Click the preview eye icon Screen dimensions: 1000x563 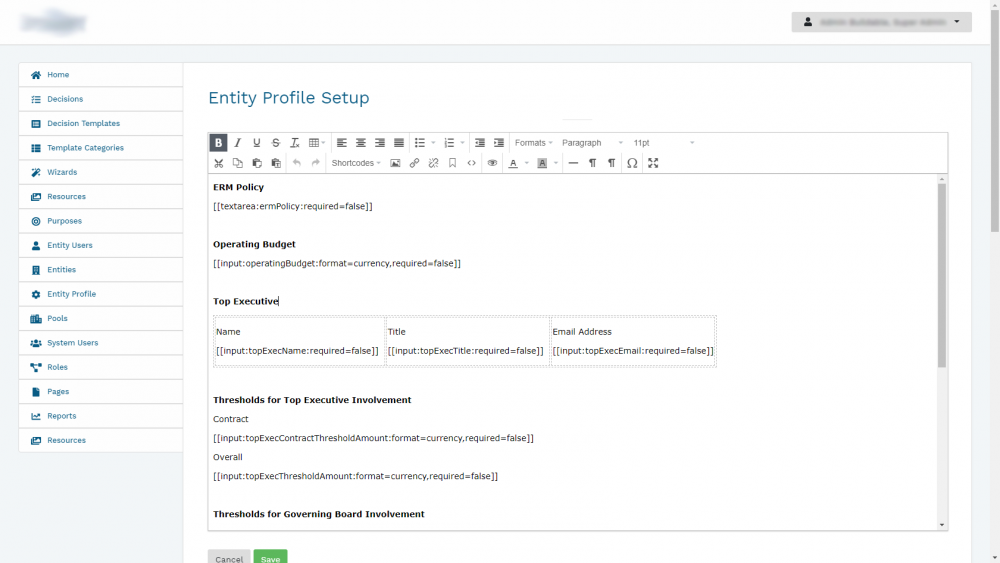click(x=492, y=163)
